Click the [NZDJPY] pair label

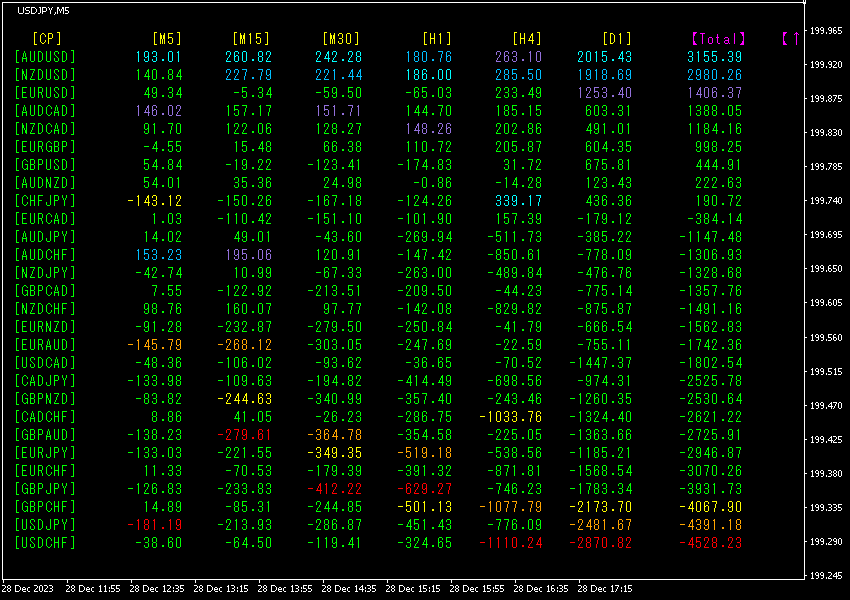pos(45,273)
